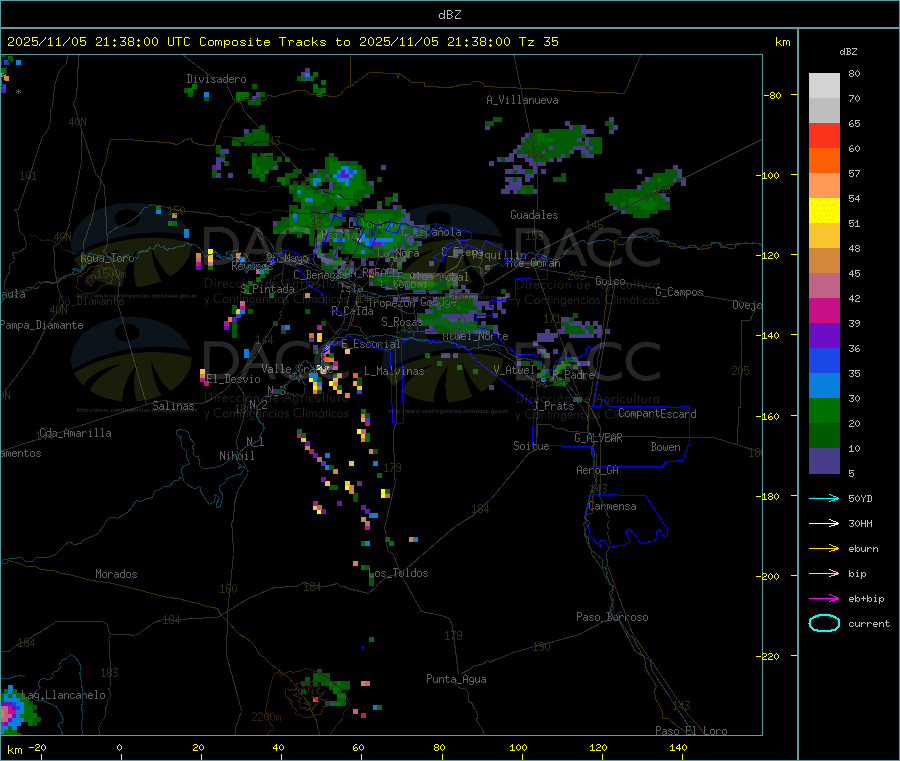This screenshot has height=761, width=900.
Task: Click the CompantEscard map label
Action: [658, 414]
